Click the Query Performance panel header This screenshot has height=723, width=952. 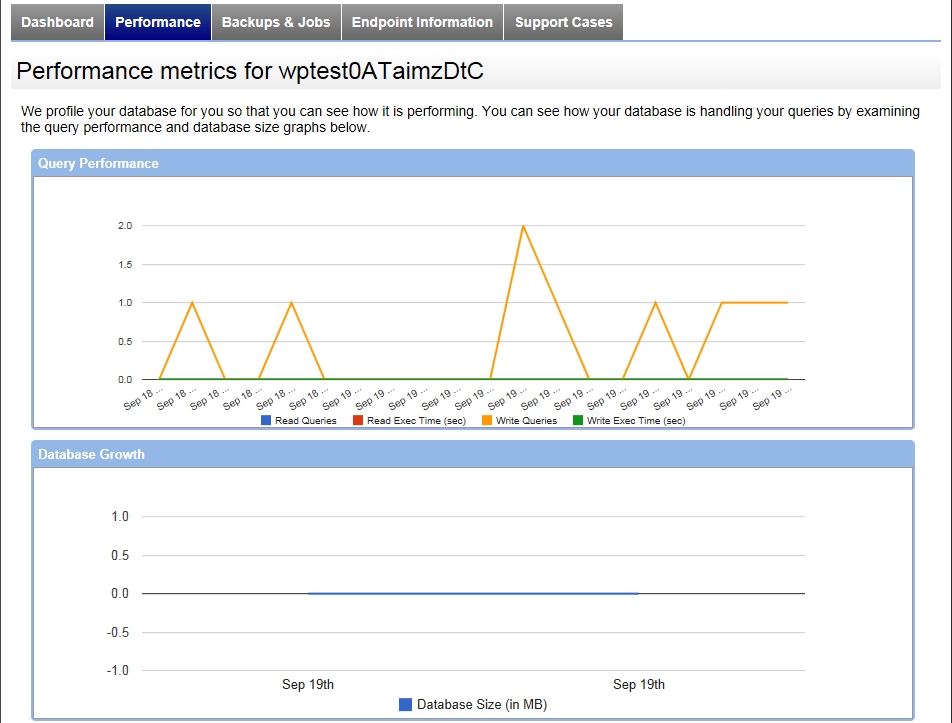473,163
